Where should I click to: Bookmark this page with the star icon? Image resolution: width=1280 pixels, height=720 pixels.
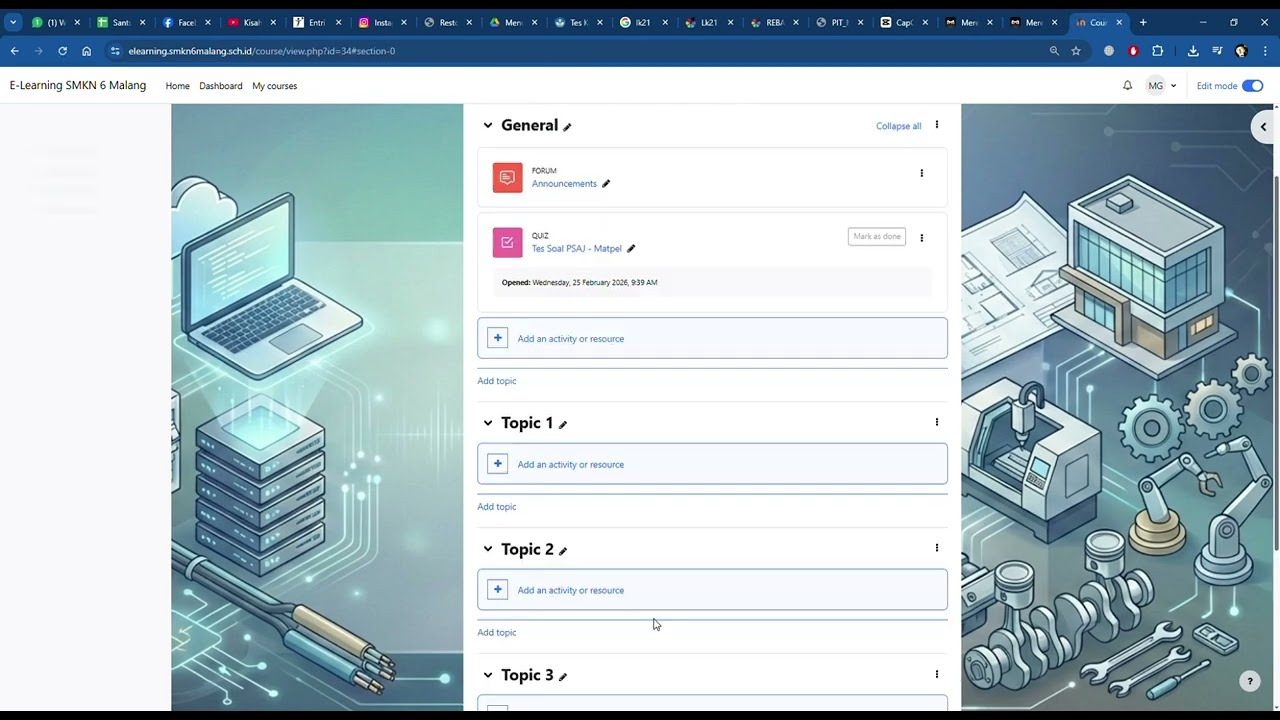pyautogui.click(x=1076, y=51)
